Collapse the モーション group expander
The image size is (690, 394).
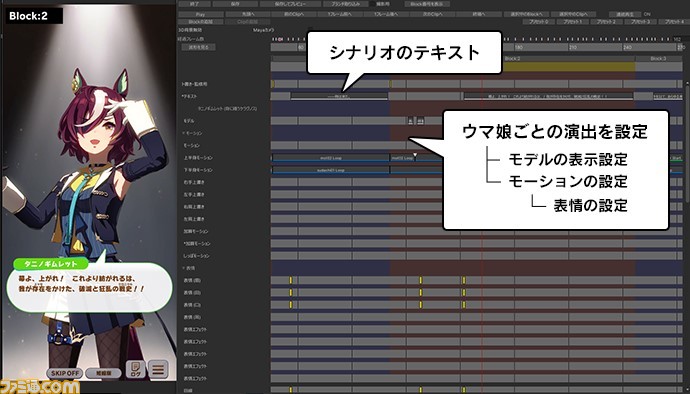(x=184, y=133)
